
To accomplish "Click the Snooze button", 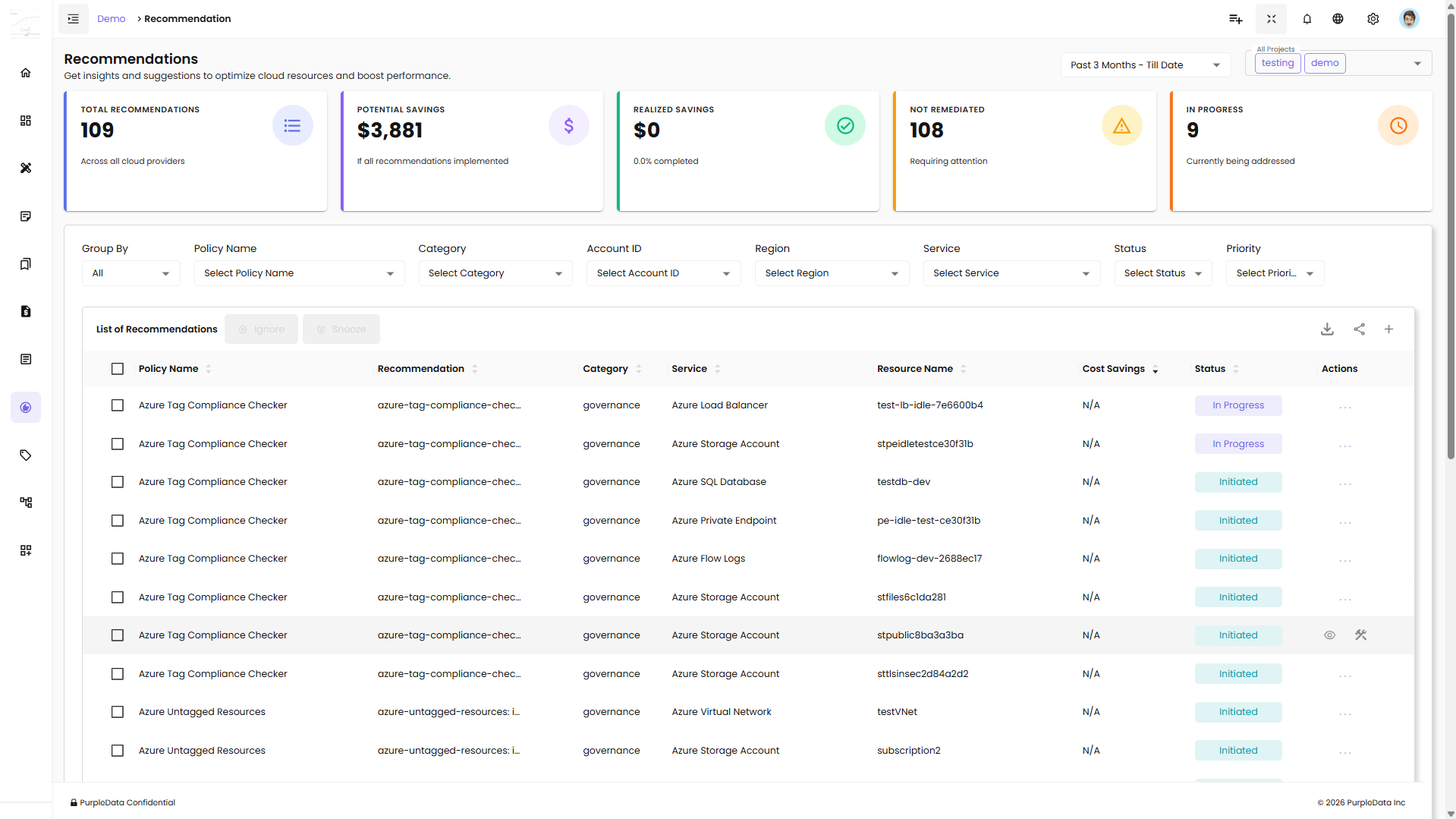I will coord(341,329).
